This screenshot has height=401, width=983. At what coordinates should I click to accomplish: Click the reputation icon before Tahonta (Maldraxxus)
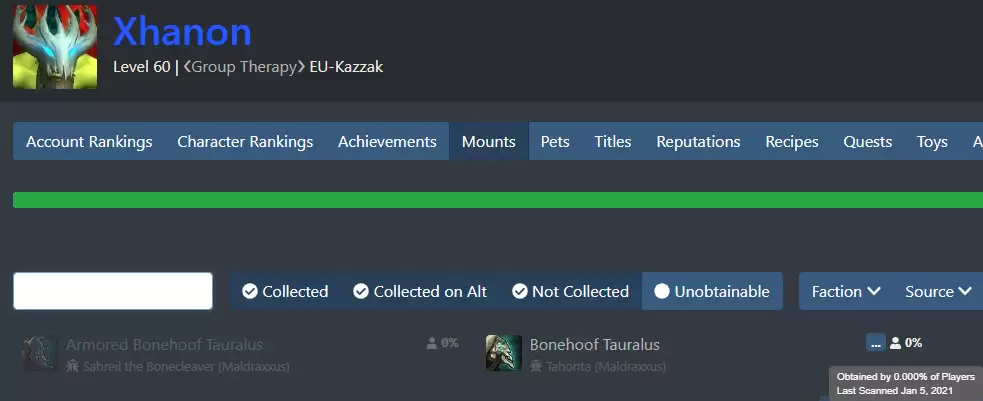[535, 367]
